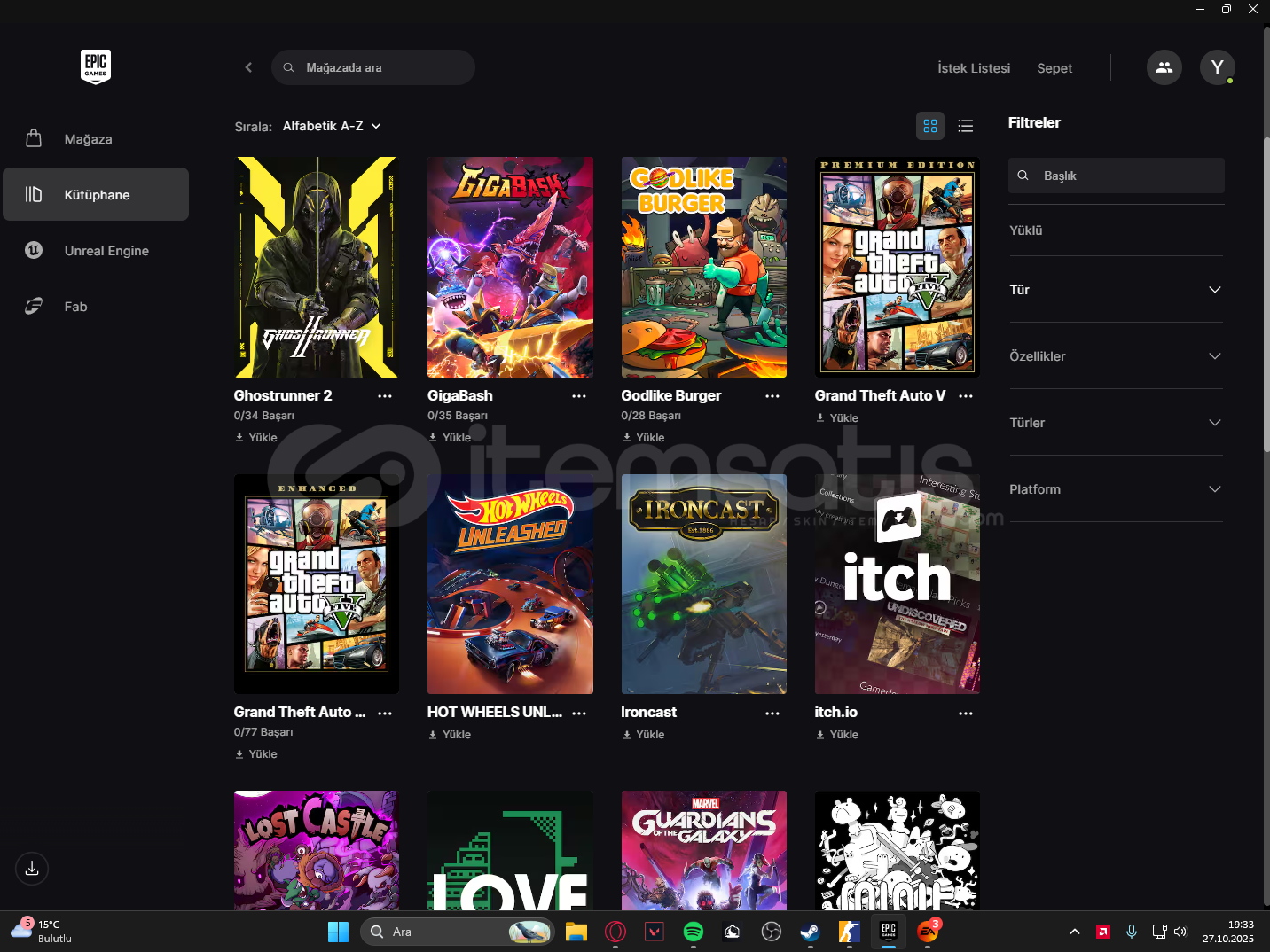Open the friends icon
The image size is (1270, 952).
click(x=1164, y=67)
